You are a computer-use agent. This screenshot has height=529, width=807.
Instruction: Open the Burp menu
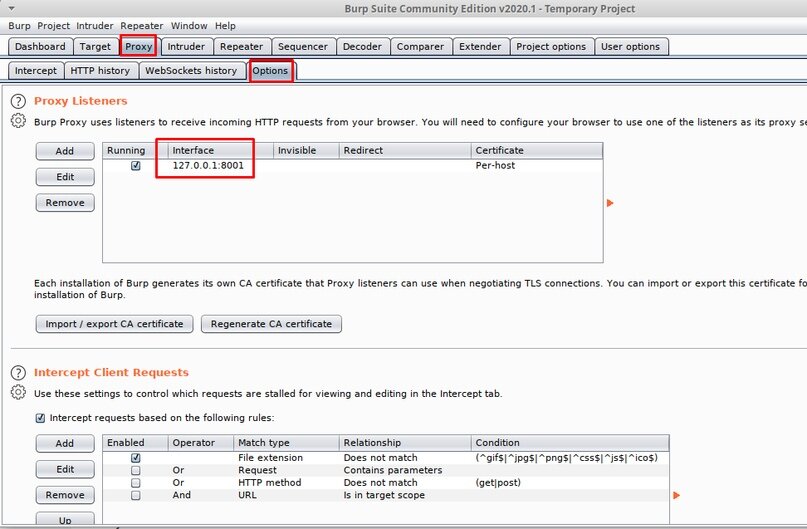pyautogui.click(x=19, y=26)
